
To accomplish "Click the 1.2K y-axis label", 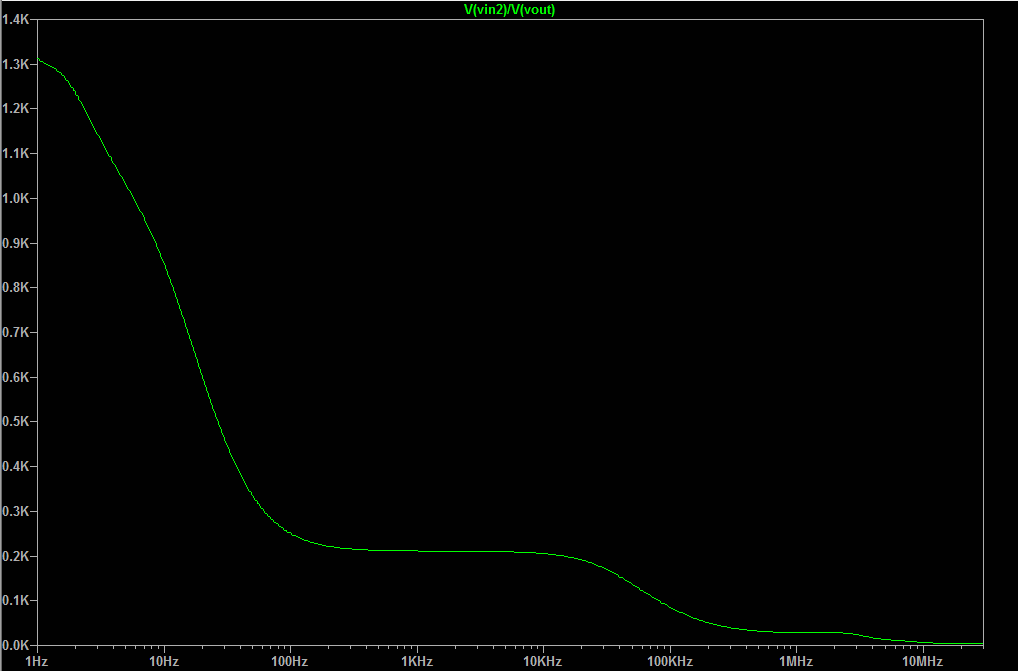I will (x=16, y=108).
